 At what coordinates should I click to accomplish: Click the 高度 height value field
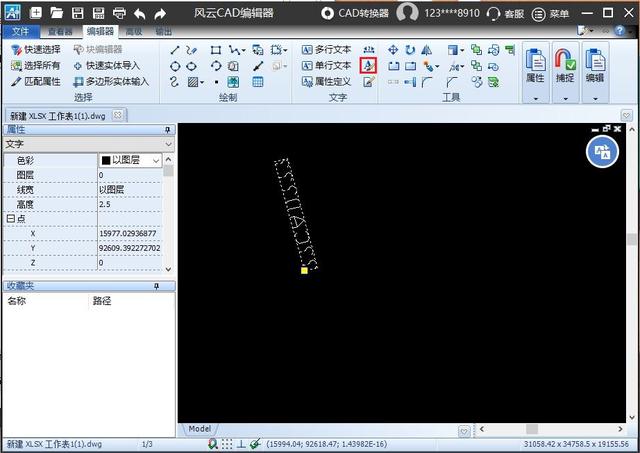(x=128, y=204)
